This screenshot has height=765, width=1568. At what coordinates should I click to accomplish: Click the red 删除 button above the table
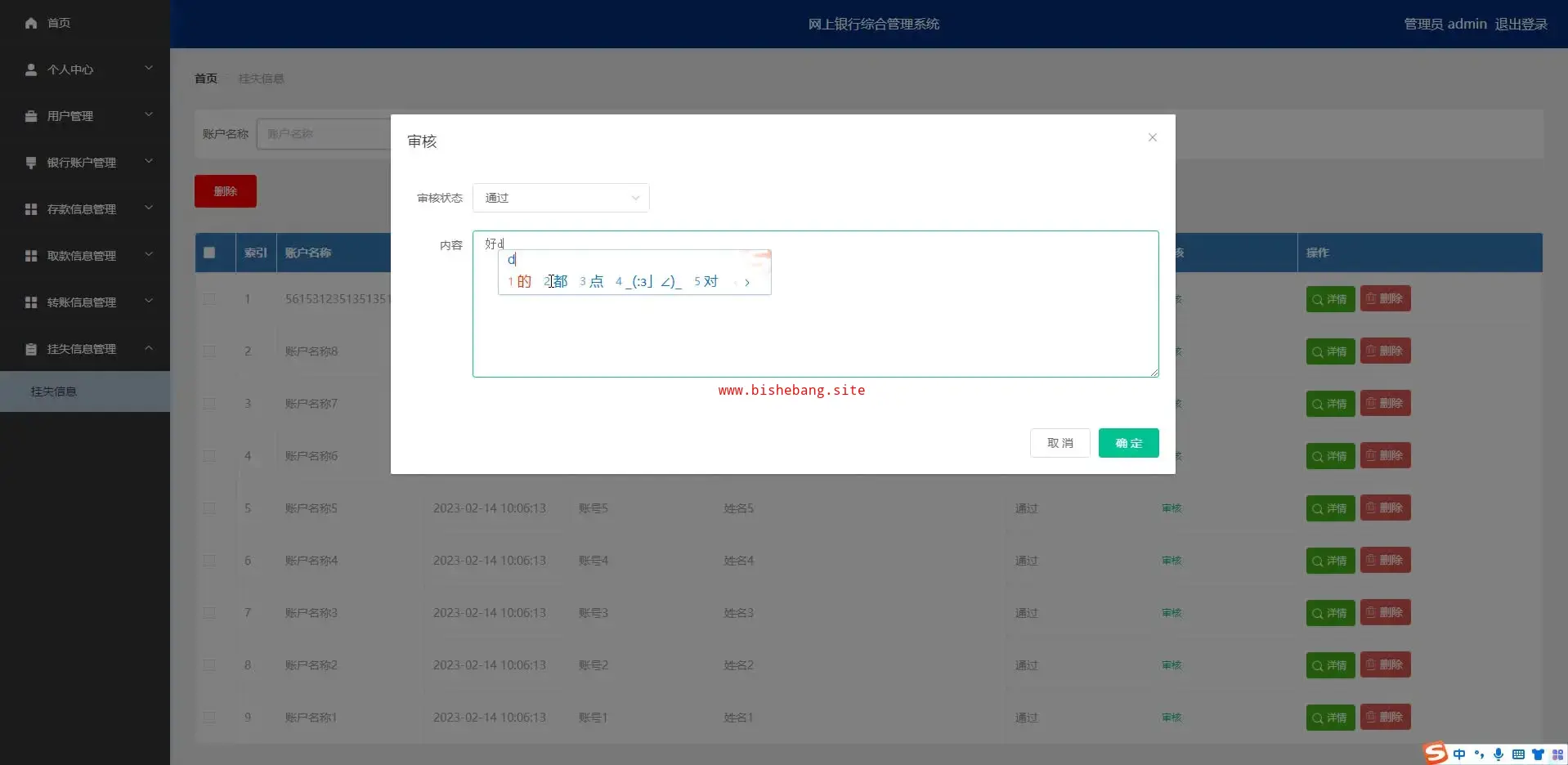226,191
